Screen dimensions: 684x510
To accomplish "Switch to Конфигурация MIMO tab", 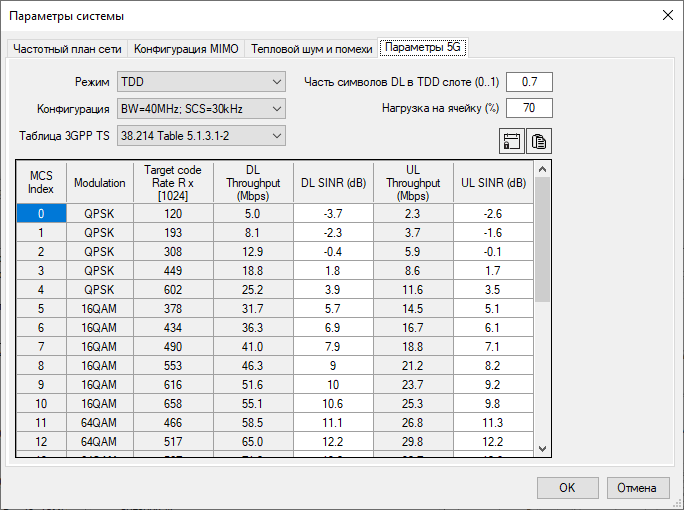I will point(186,49).
